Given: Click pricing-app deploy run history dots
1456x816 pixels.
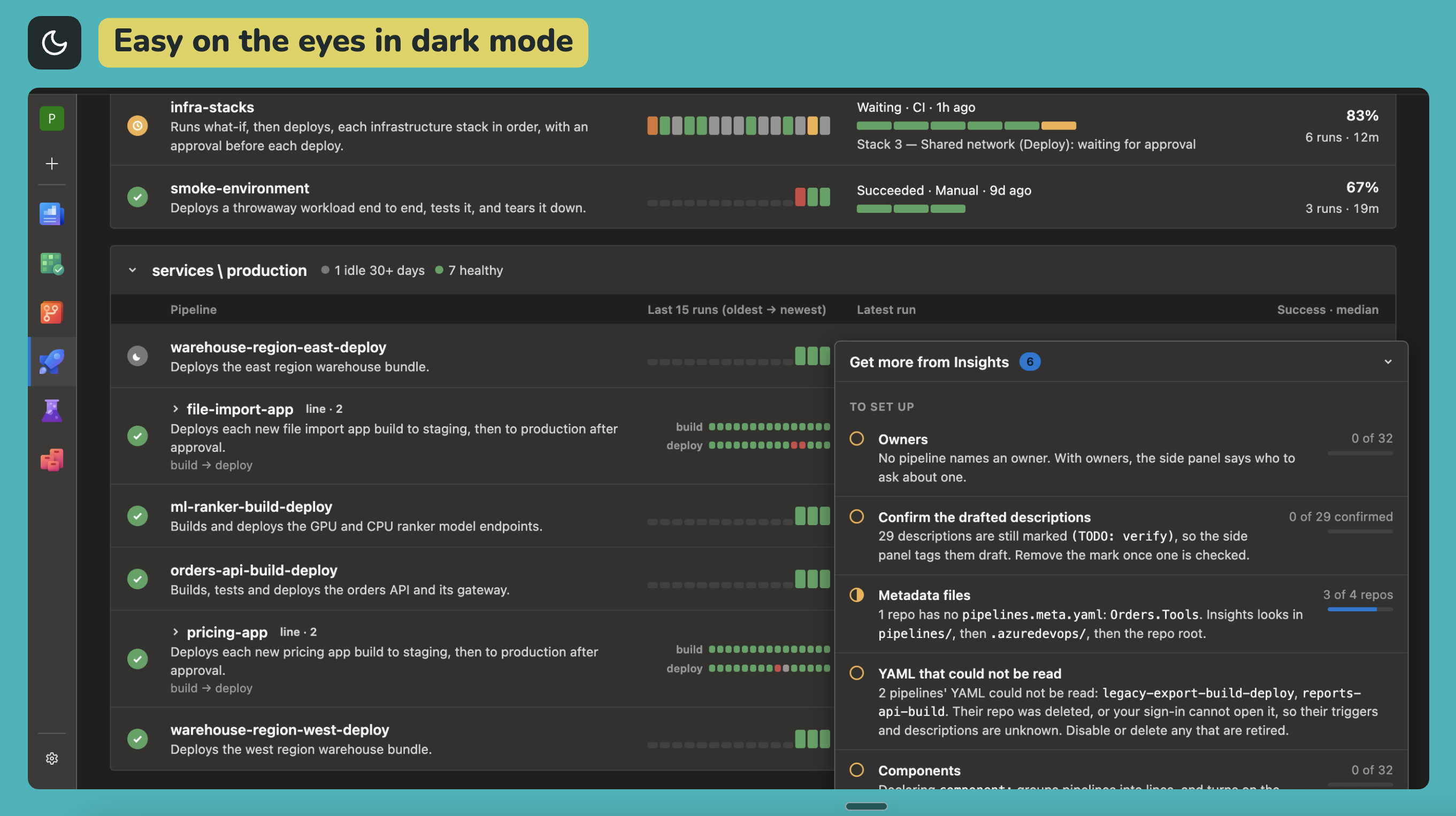Looking at the screenshot, I should point(769,668).
